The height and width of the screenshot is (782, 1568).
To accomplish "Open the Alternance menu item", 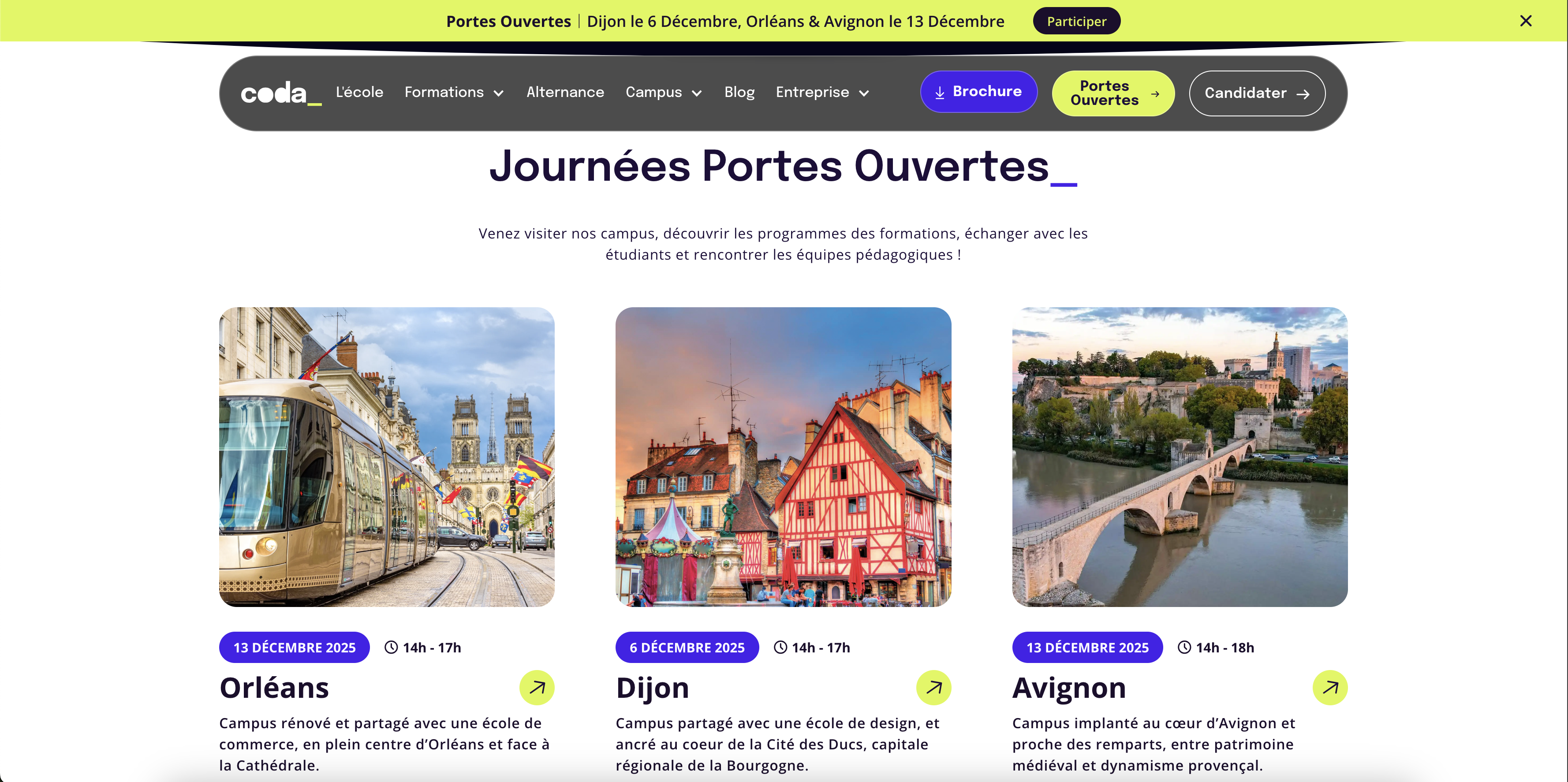I will (x=565, y=93).
